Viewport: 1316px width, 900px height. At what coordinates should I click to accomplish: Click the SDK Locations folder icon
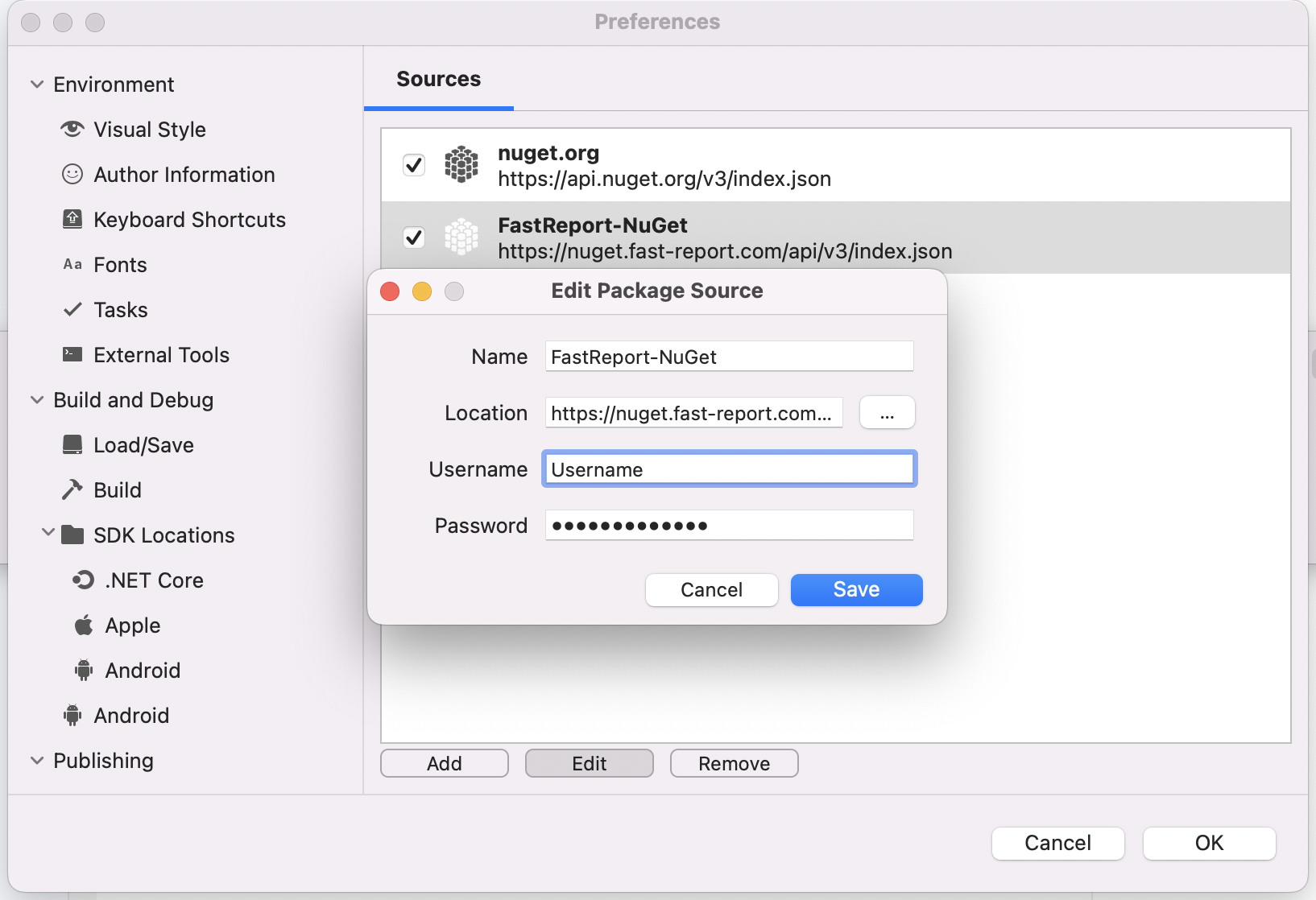(x=72, y=535)
